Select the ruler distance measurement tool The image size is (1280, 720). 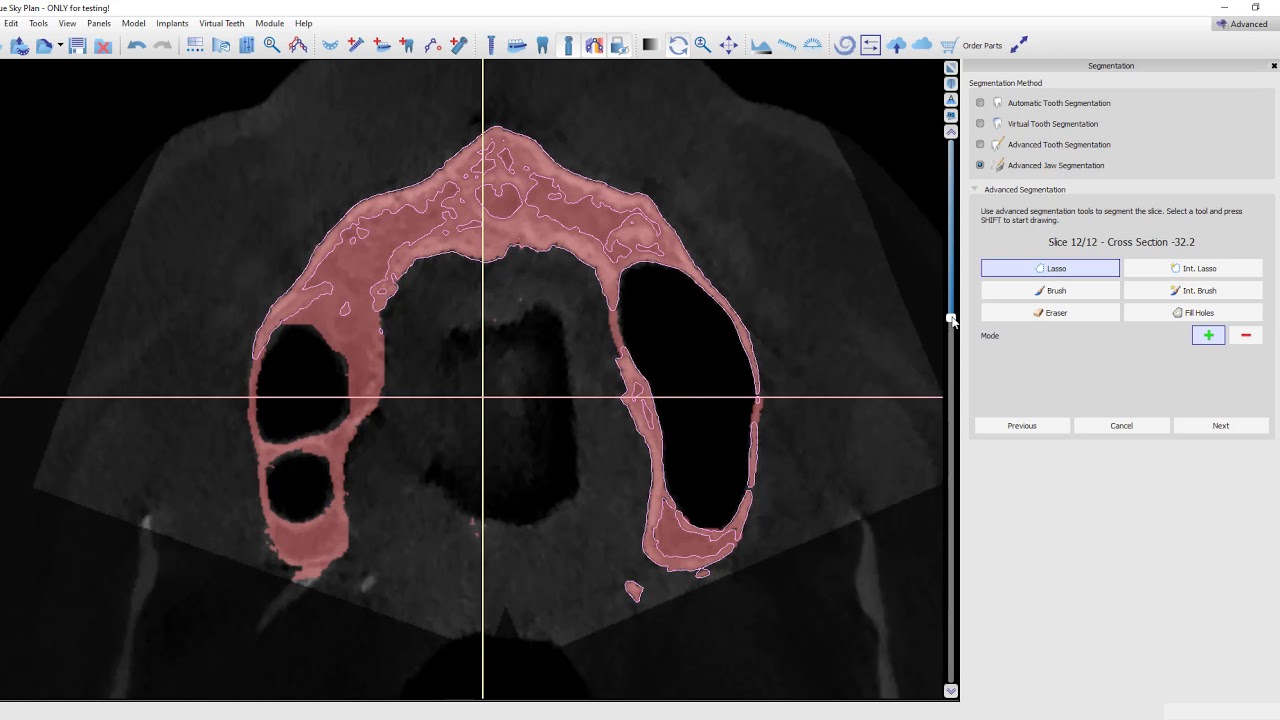(x=787, y=45)
